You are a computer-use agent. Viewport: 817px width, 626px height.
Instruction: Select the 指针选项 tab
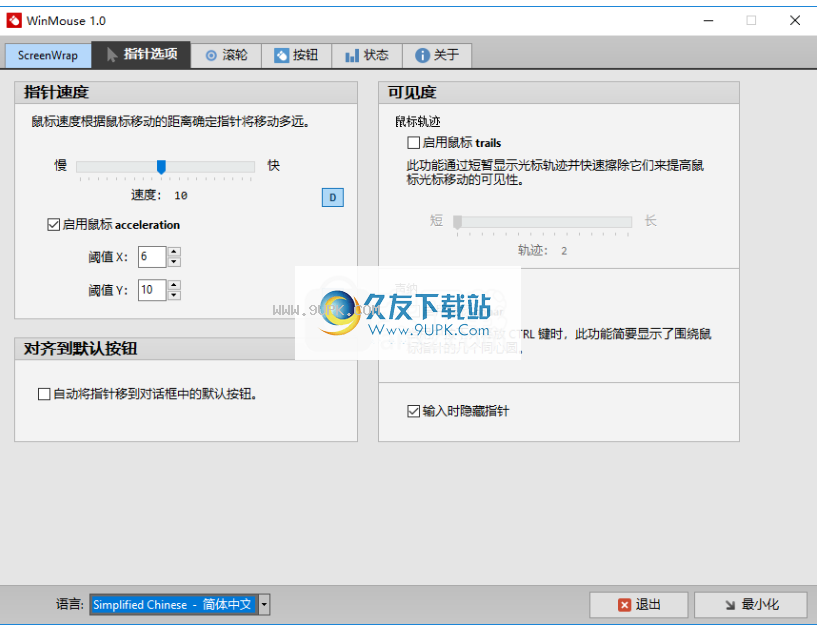point(141,55)
